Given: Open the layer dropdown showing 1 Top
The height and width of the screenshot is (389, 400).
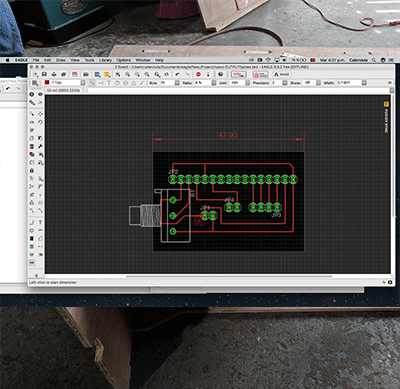Looking at the screenshot, I should (65, 83).
